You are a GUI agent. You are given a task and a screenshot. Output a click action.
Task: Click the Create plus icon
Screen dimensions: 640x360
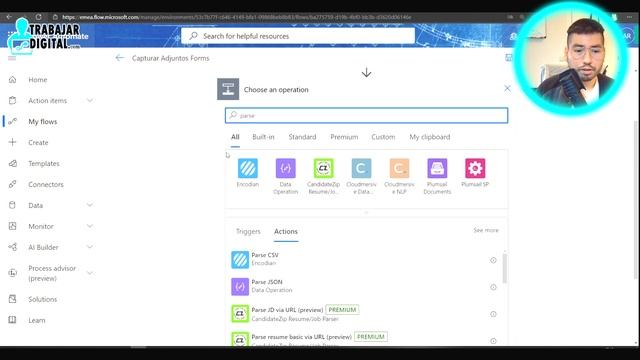[13, 142]
